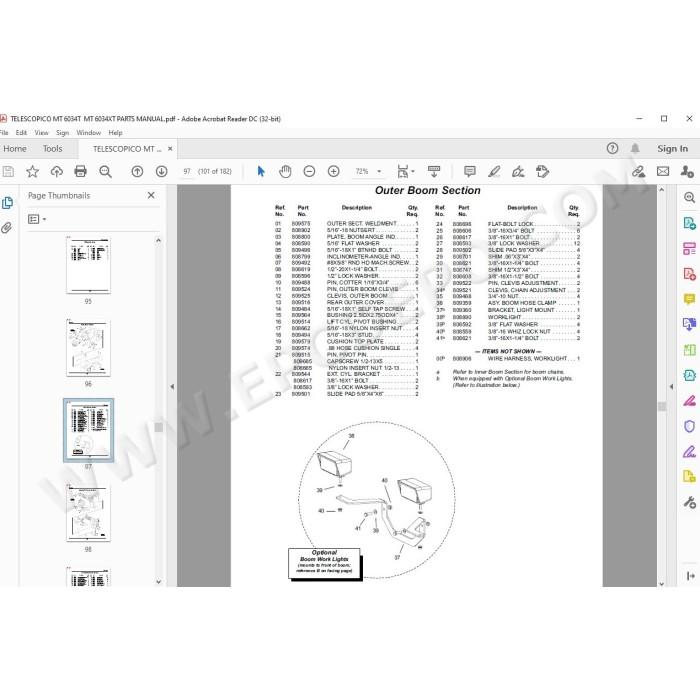Click the Sign In button

[x=672, y=149]
